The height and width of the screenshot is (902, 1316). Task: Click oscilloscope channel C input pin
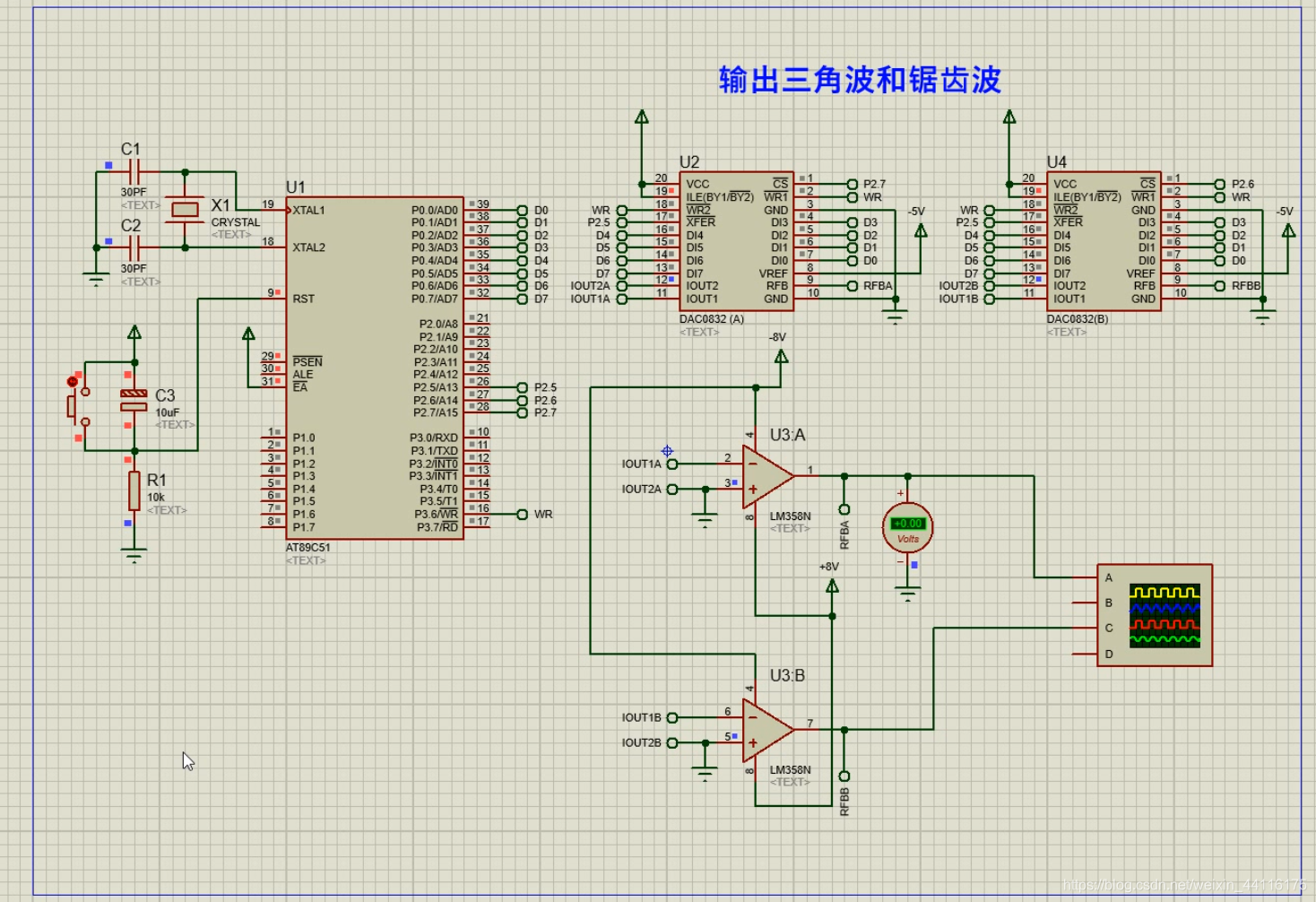(x=1086, y=628)
